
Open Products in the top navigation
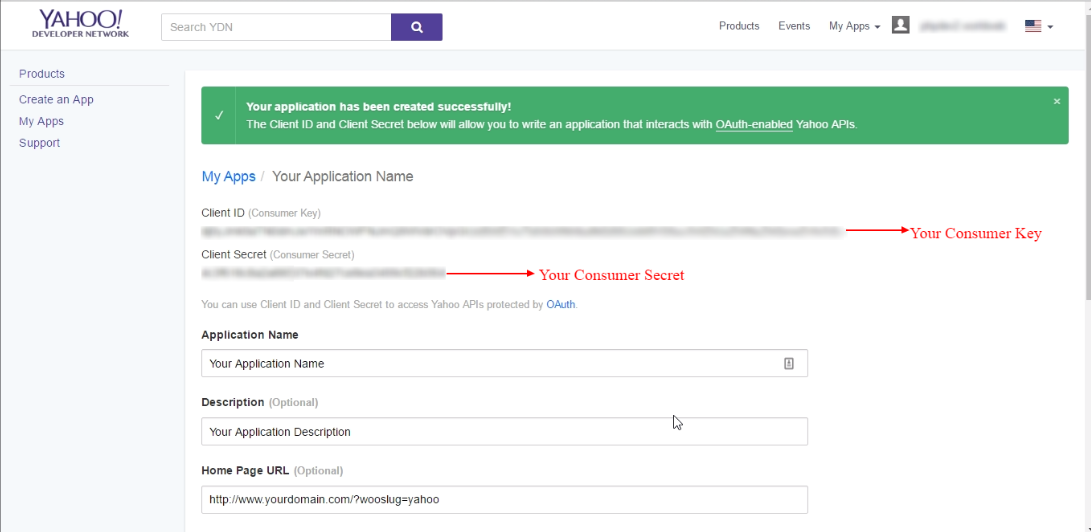click(739, 26)
